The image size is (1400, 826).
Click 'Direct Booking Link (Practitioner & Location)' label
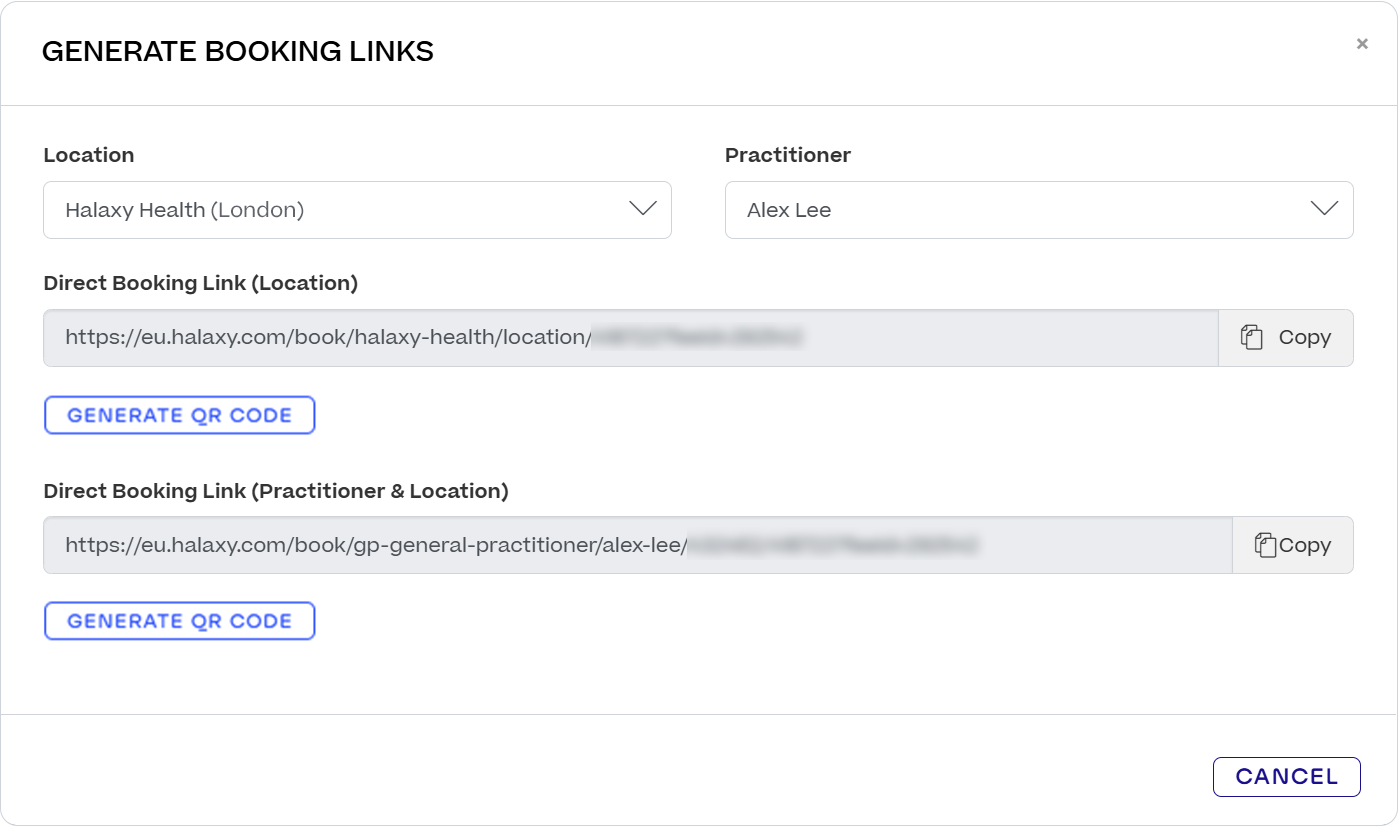[x=276, y=491]
